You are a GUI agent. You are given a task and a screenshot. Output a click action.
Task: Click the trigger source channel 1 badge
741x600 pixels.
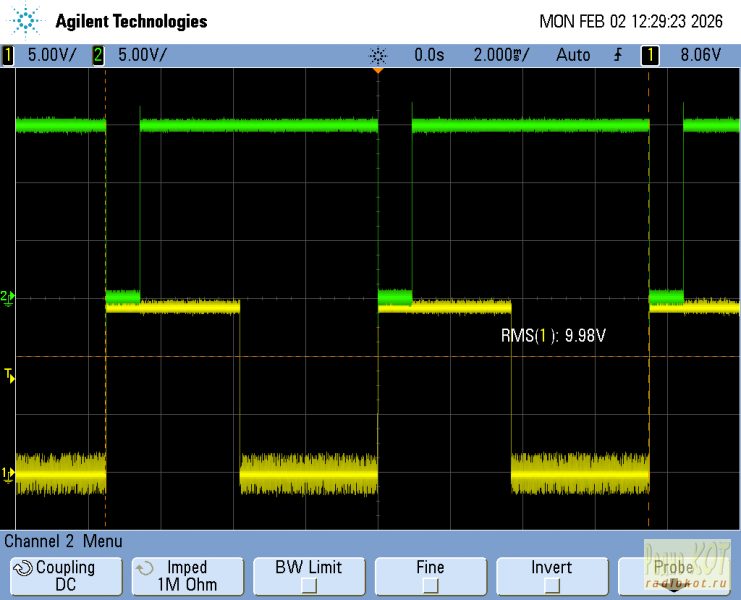pyautogui.click(x=650, y=55)
